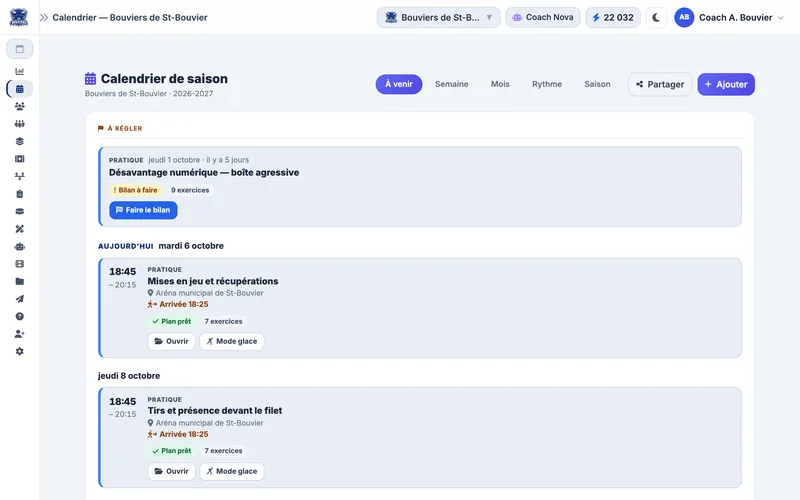Open the crossed tools icon in sidebar

click(x=19, y=229)
